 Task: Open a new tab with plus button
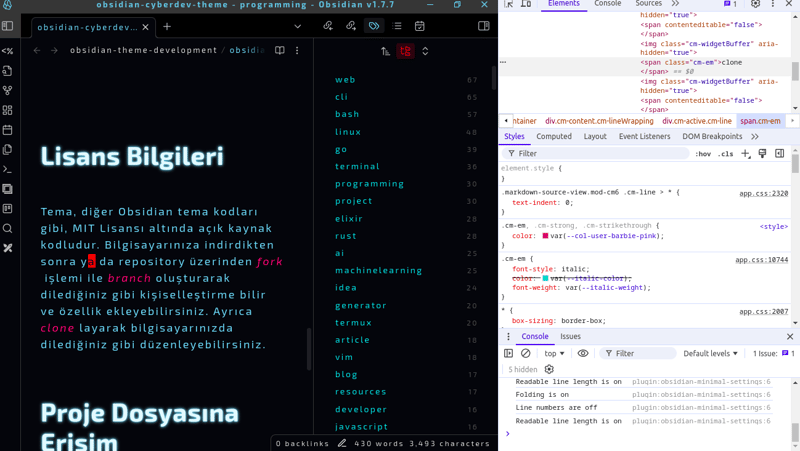tap(167, 27)
